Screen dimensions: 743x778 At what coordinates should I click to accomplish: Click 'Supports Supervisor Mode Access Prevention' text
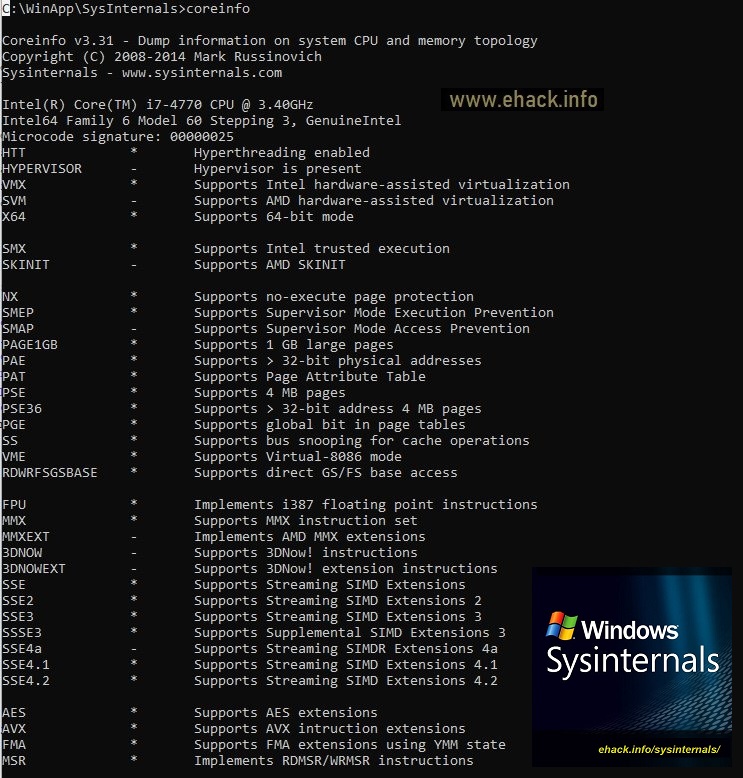pyautogui.click(x=362, y=328)
